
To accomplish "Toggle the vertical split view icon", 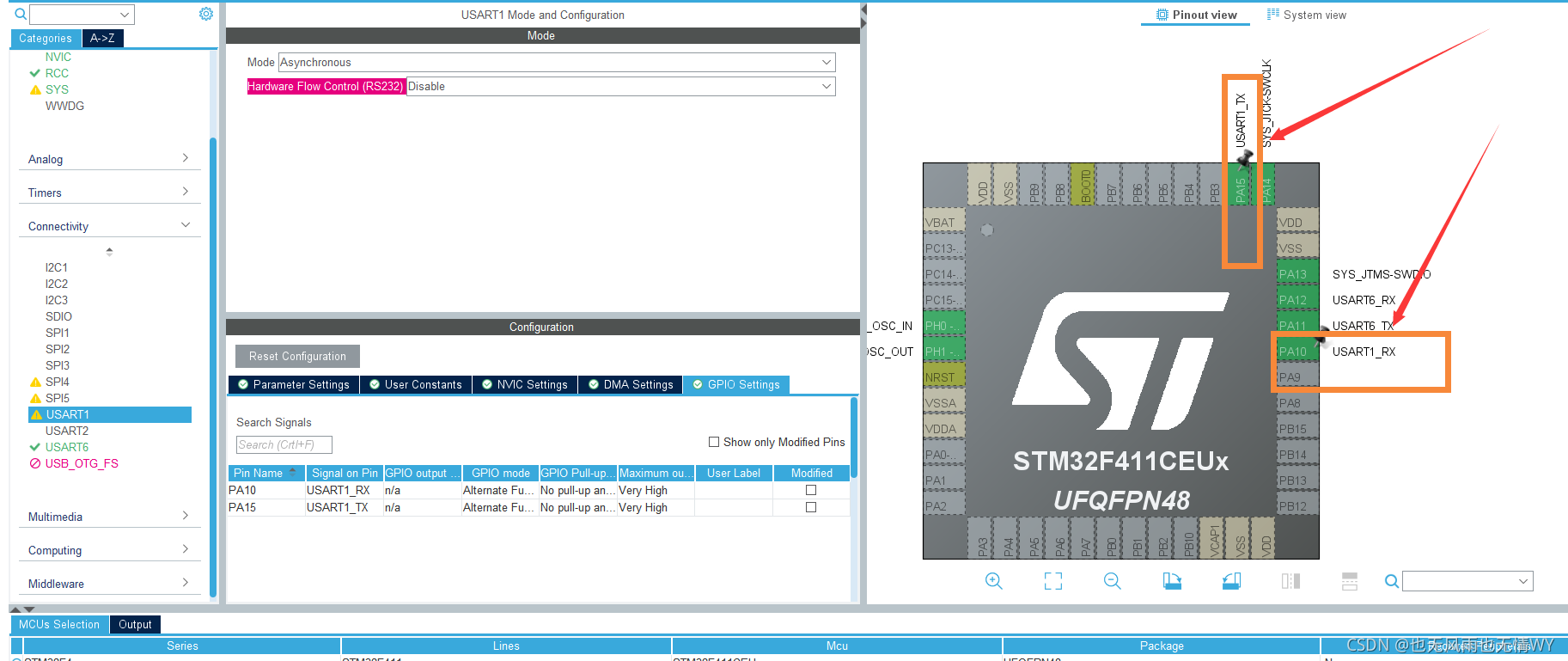I will coord(1290,581).
